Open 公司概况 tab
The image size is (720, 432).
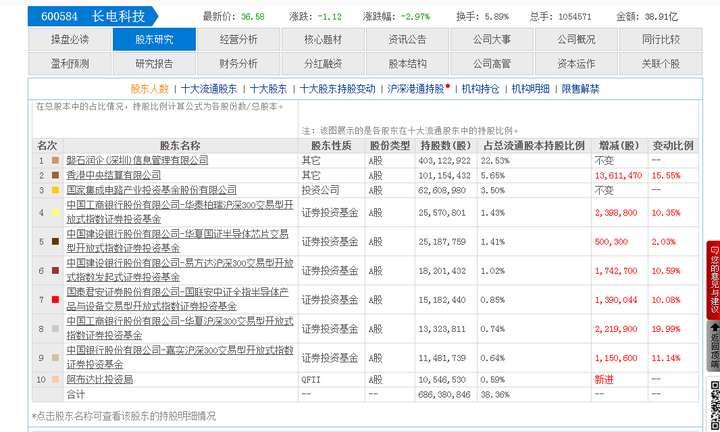pos(576,39)
